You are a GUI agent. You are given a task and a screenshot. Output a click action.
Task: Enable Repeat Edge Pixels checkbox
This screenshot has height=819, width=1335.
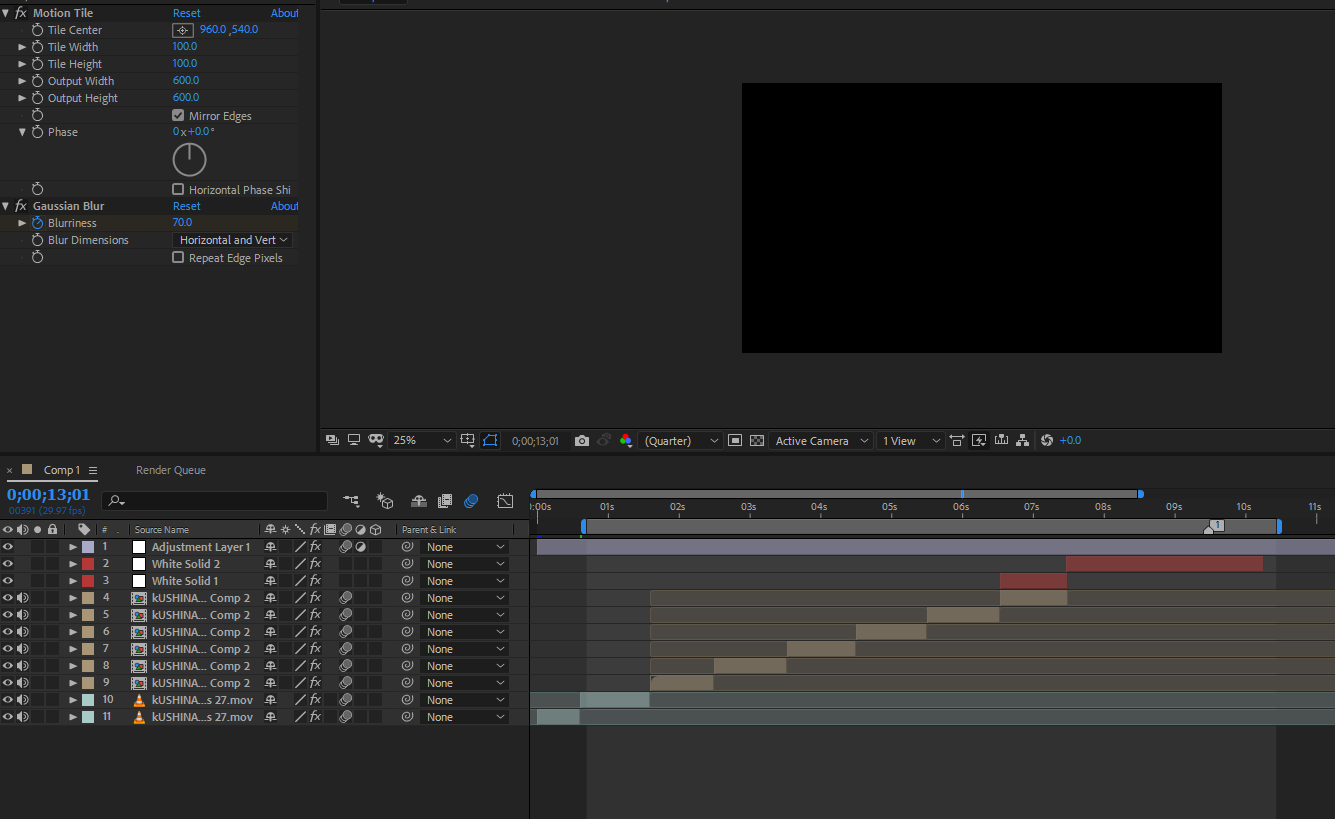(x=178, y=258)
